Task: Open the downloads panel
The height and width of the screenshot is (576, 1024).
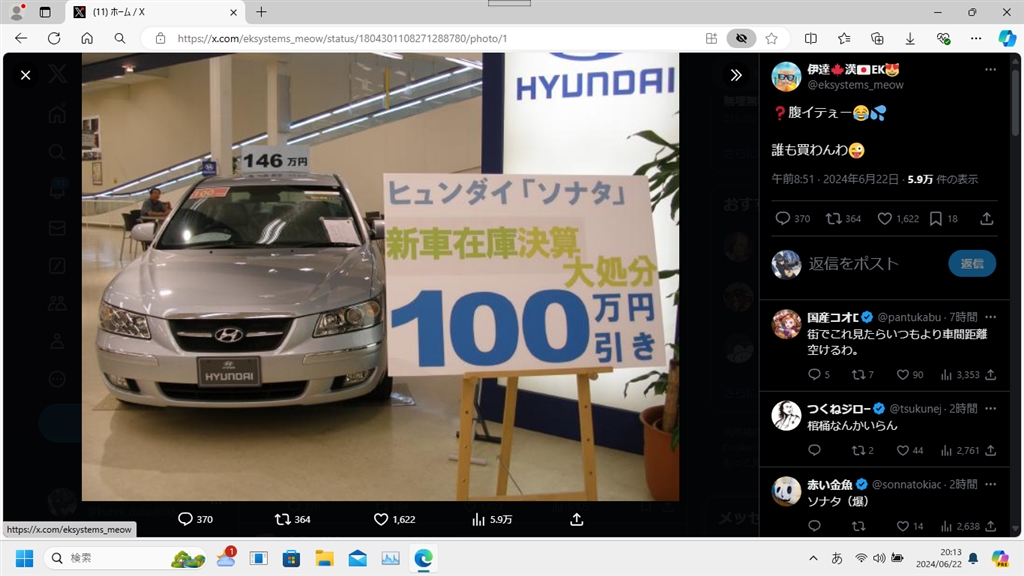Action: [x=910, y=39]
